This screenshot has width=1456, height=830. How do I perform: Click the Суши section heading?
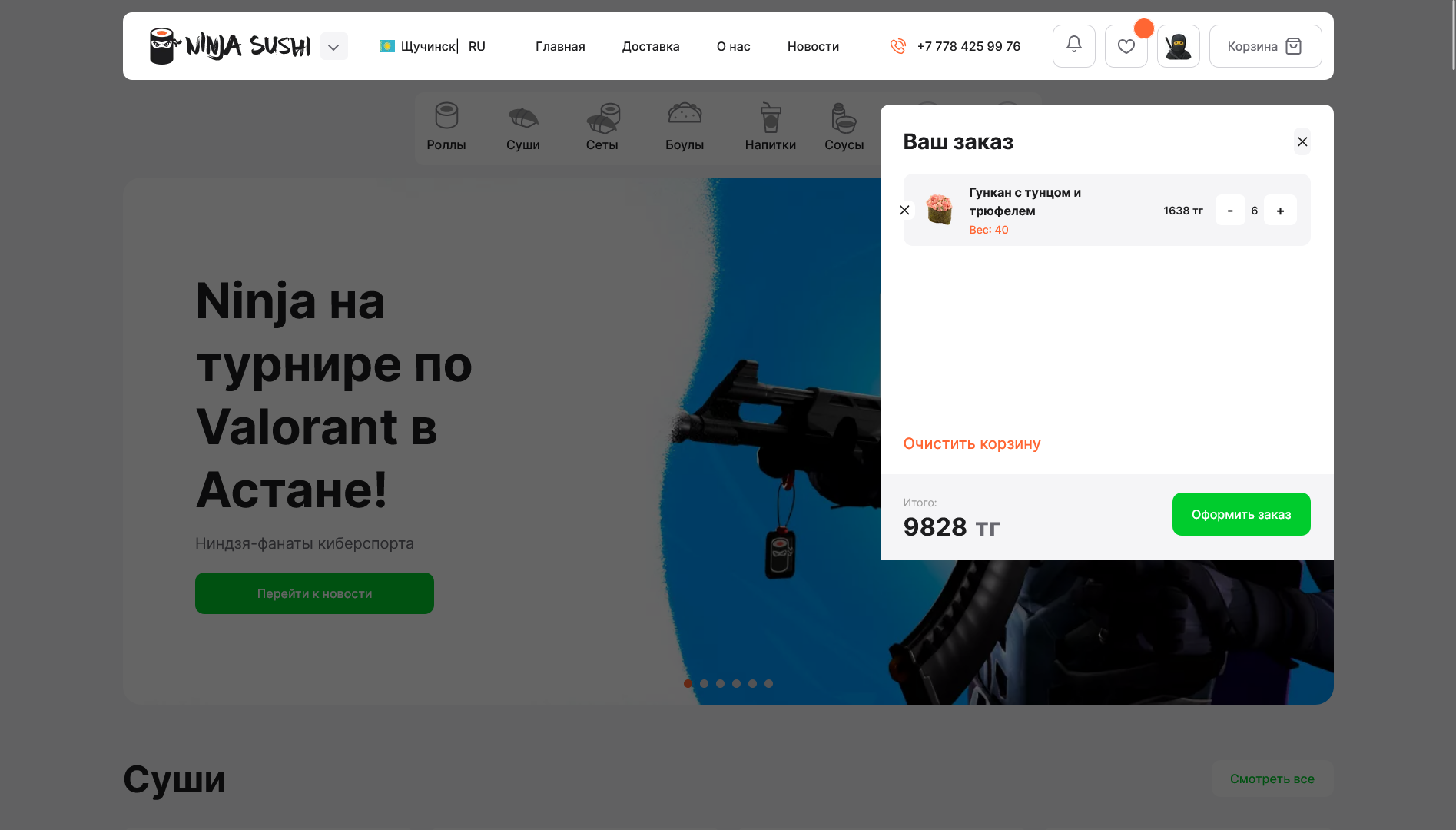[174, 779]
